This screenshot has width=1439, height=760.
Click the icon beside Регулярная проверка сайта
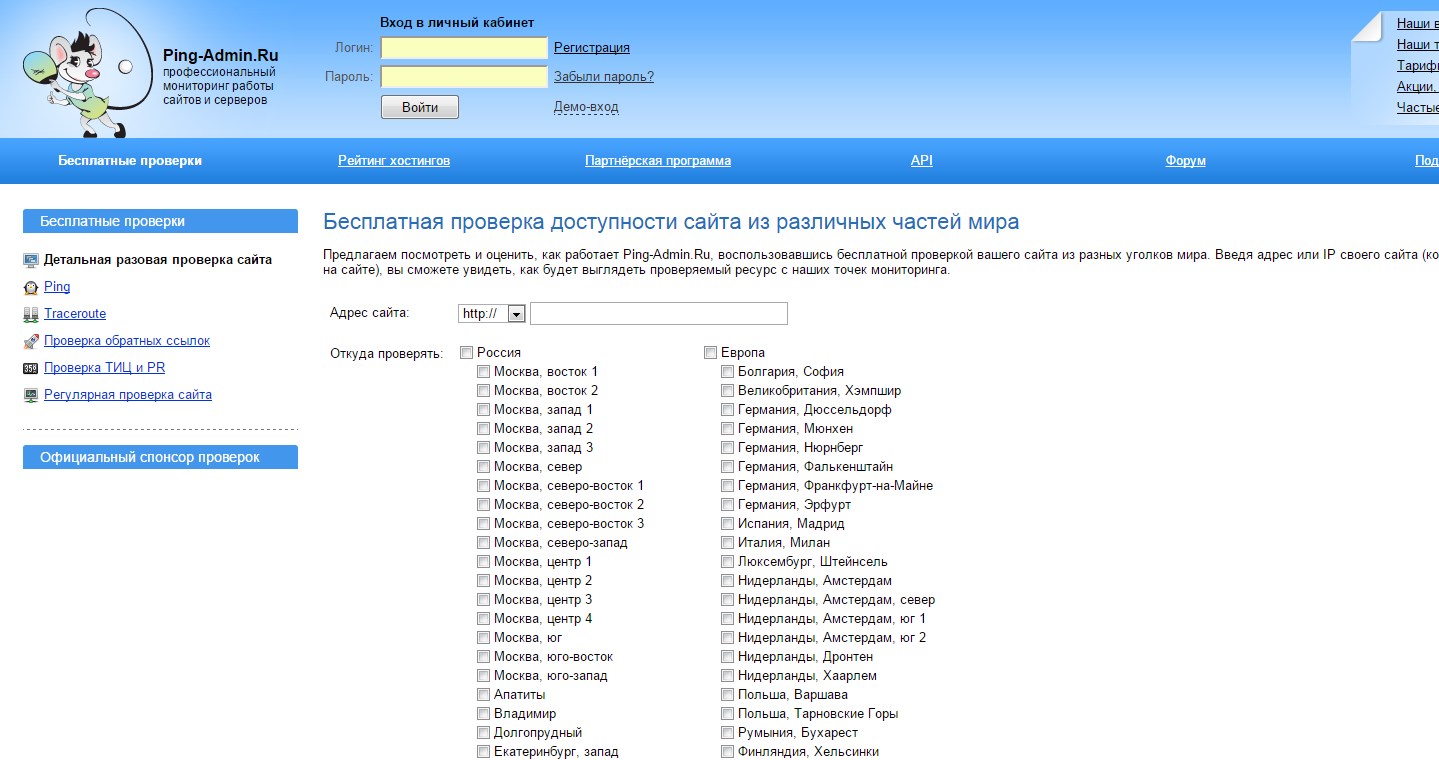tap(31, 395)
